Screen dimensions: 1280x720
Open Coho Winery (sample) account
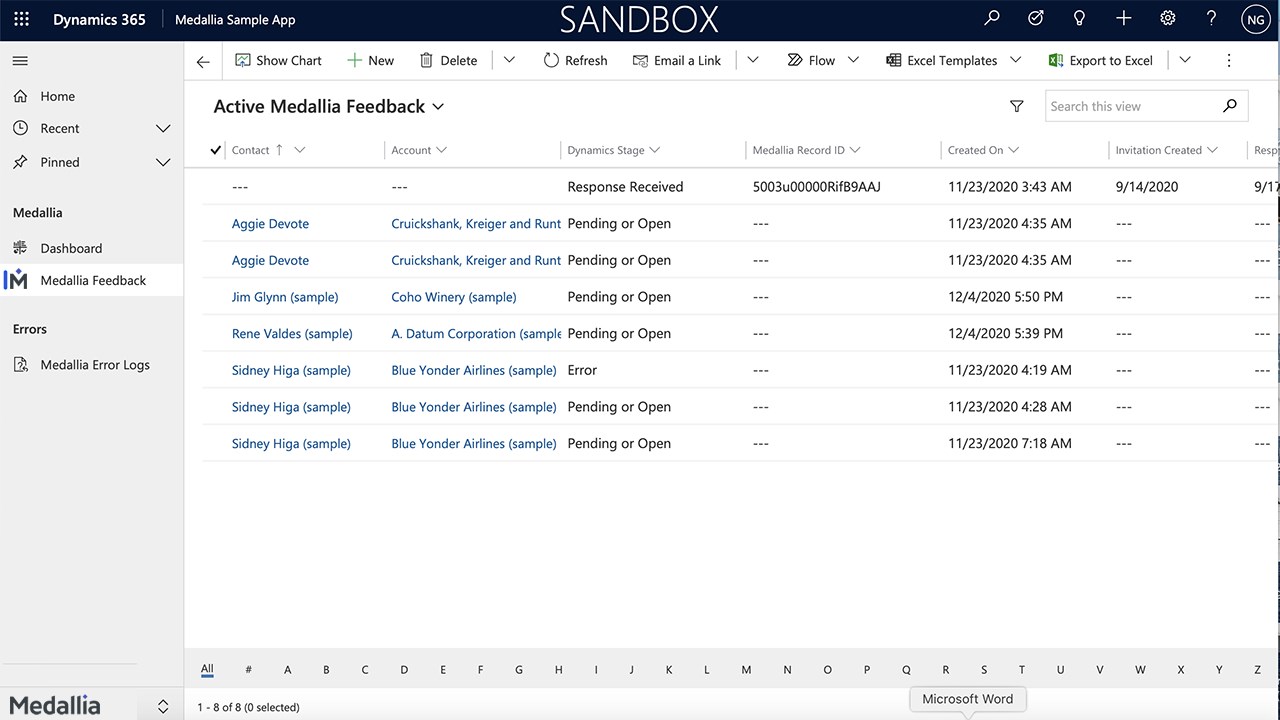(454, 297)
